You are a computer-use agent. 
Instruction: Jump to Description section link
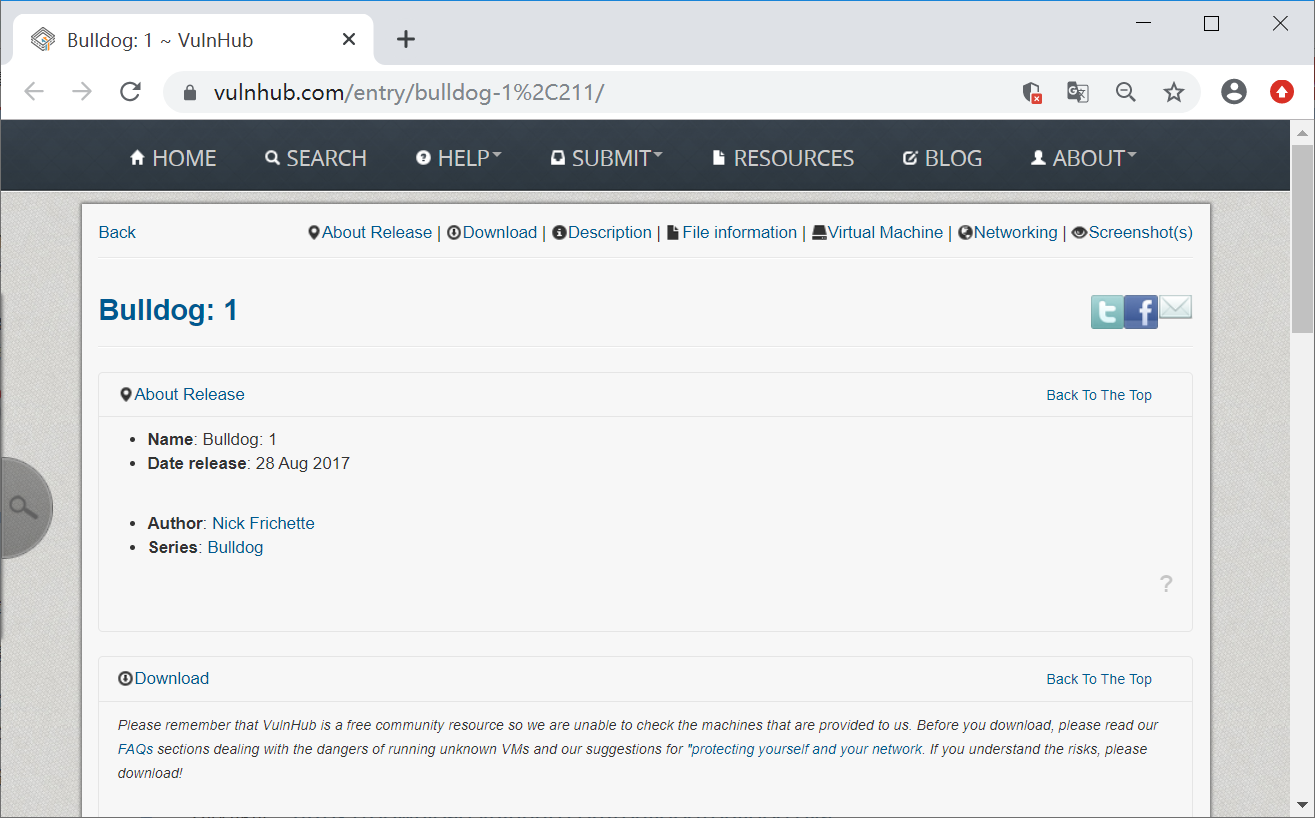click(x=602, y=232)
